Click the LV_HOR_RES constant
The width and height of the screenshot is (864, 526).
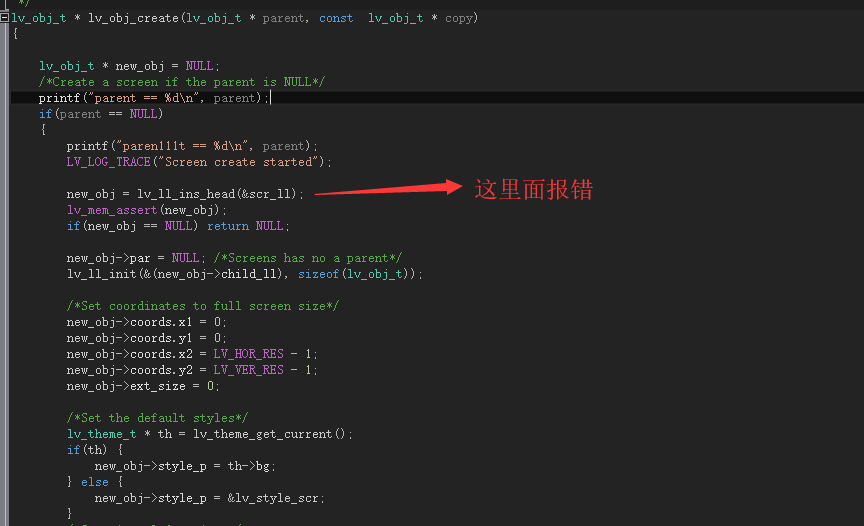[249, 354]
